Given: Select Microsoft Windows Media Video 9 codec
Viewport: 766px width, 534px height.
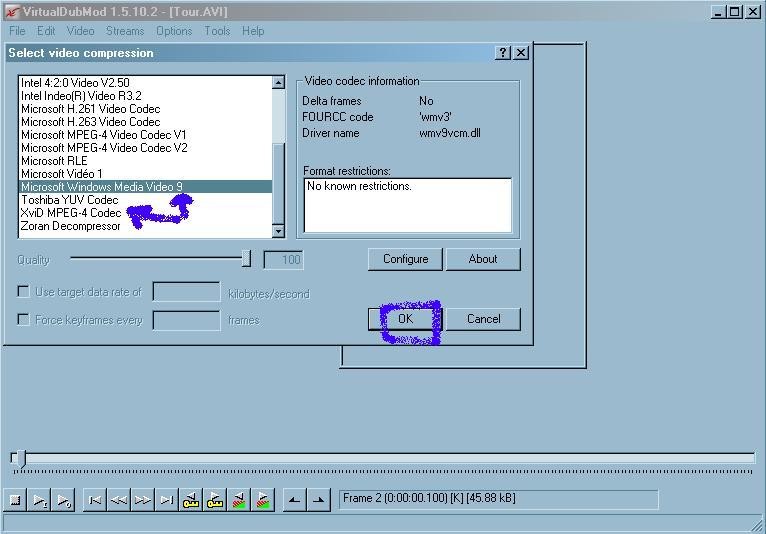Looking at the screenshot, I should coord(146,187).
